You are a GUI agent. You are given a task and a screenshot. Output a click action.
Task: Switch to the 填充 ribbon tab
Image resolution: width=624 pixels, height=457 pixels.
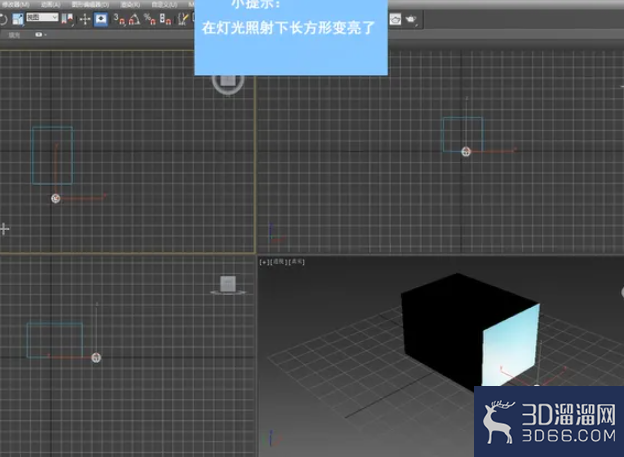pos(14,35)
